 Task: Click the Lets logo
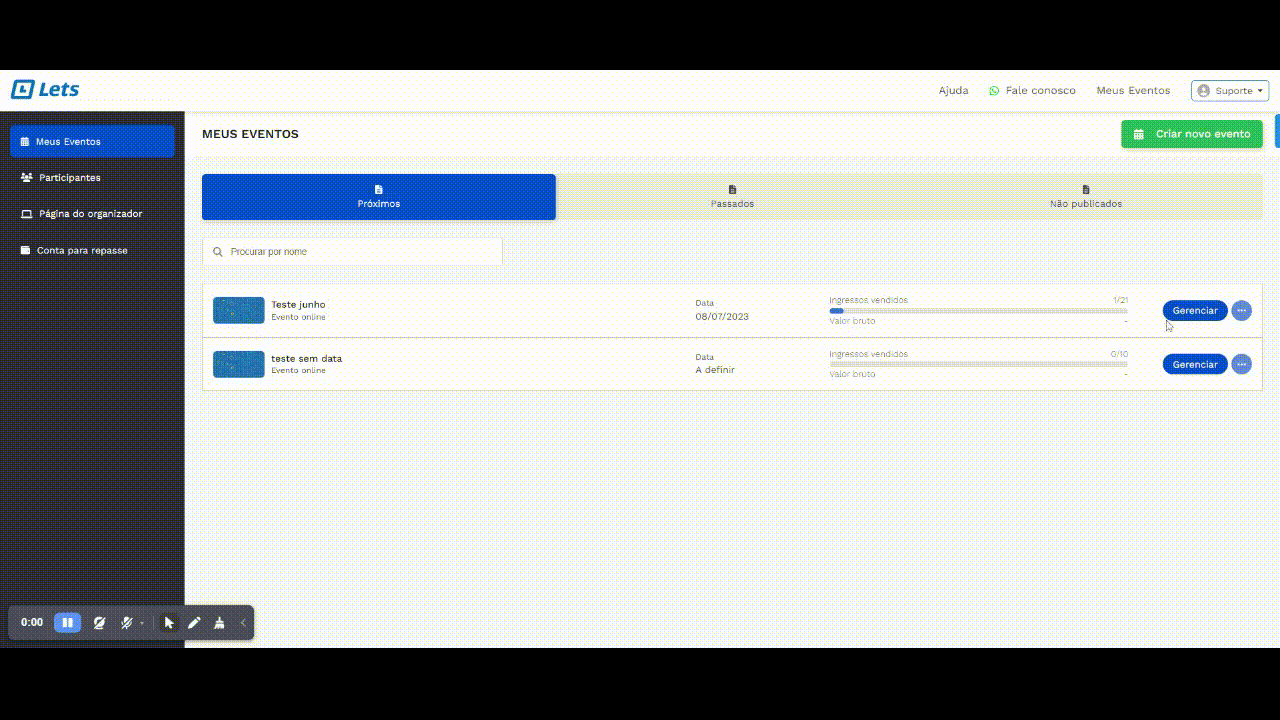pos(45,90)
